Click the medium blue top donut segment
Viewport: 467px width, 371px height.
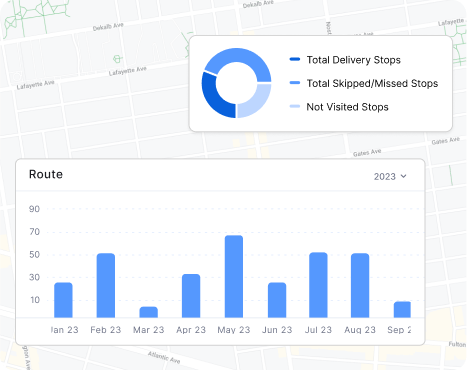pos(240,56)
